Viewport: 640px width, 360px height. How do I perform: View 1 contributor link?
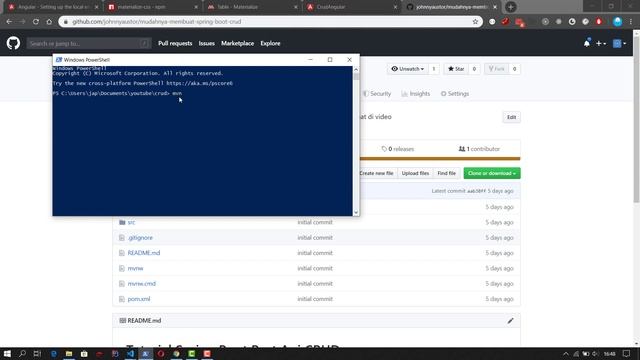click(x=479, y=149)
